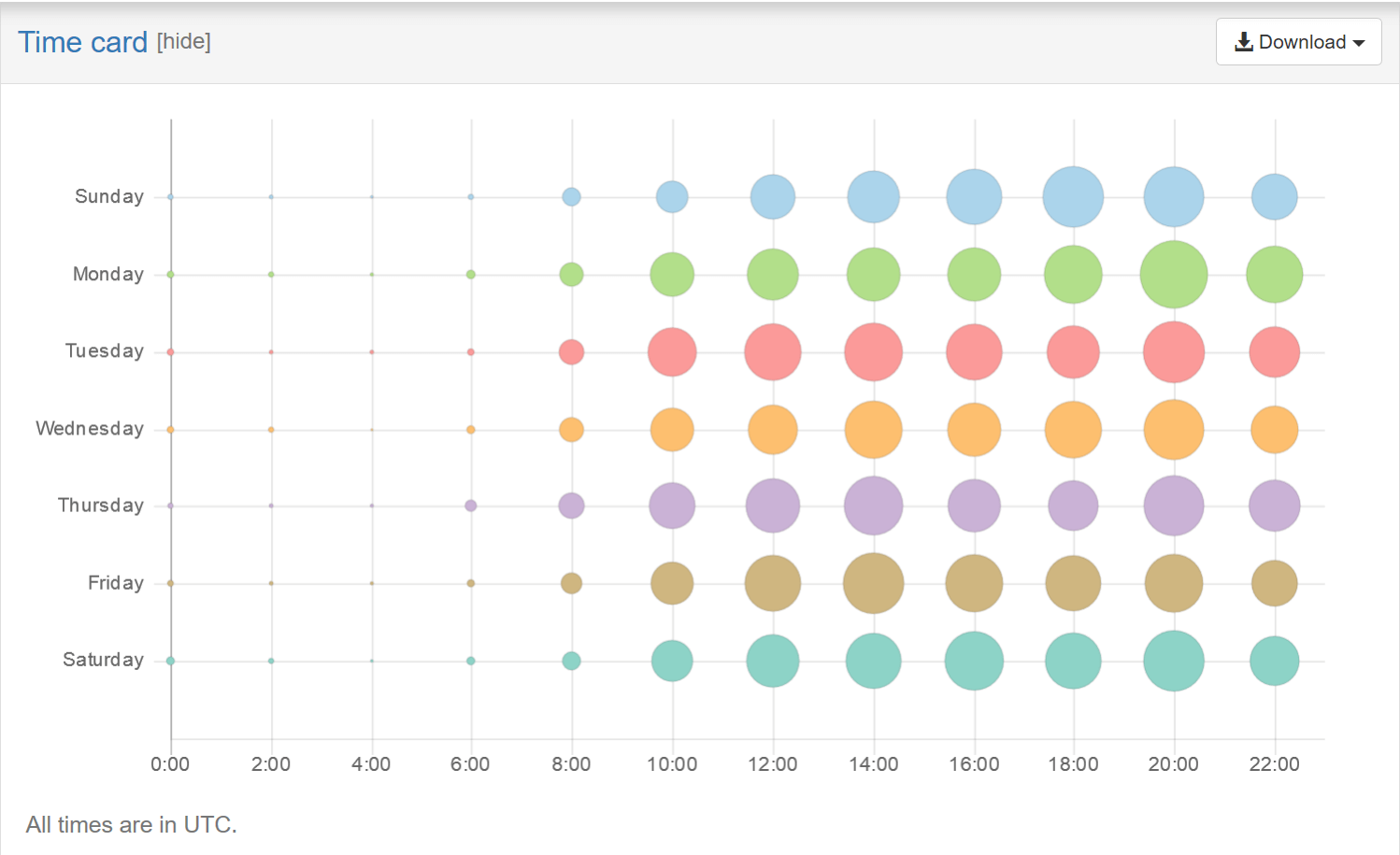Click the Monday axis label
Image resolution: width=1400 pixels, height=855 pixels.
108,275
